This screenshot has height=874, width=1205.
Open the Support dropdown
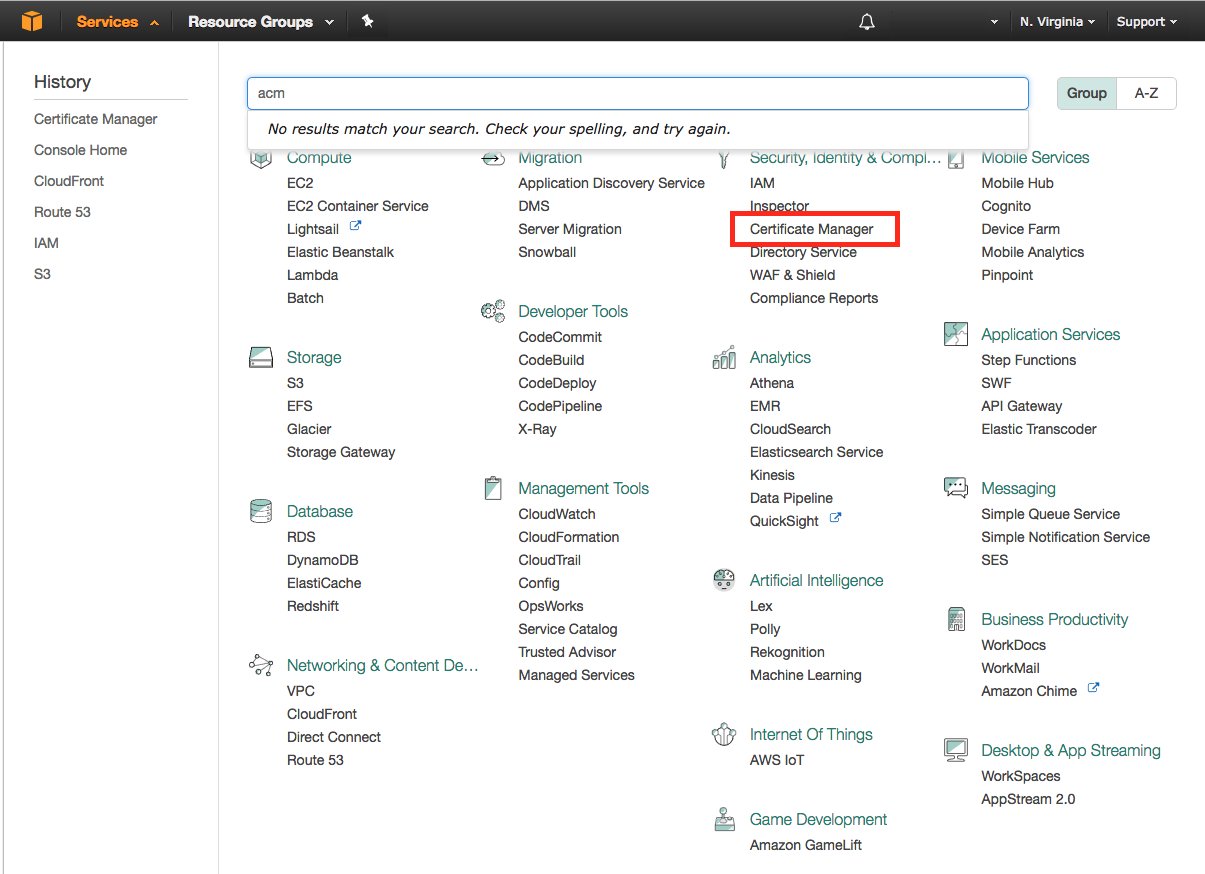point(1147,21)
